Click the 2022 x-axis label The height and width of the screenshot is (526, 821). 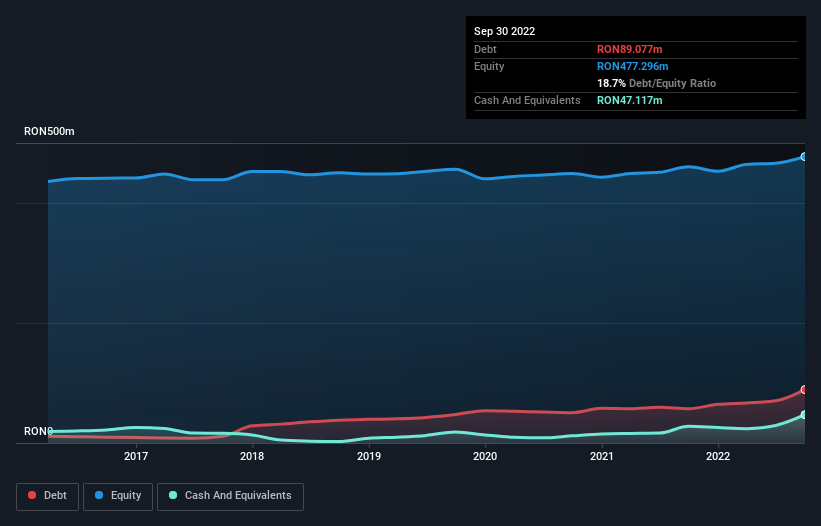718,456
